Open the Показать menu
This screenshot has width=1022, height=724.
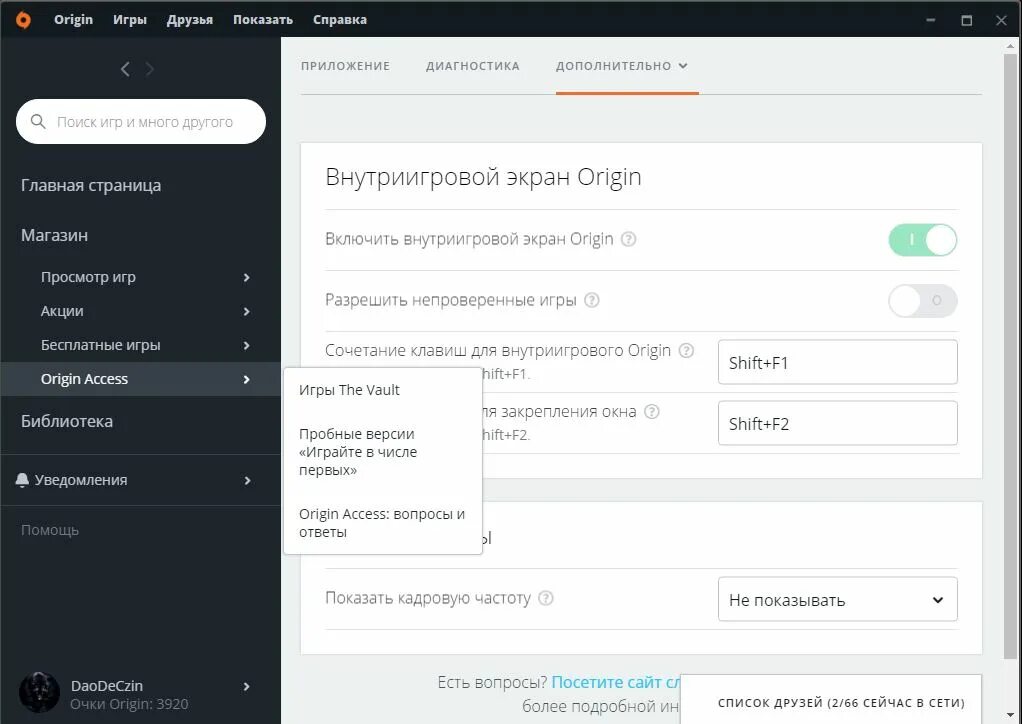(263, 20)
